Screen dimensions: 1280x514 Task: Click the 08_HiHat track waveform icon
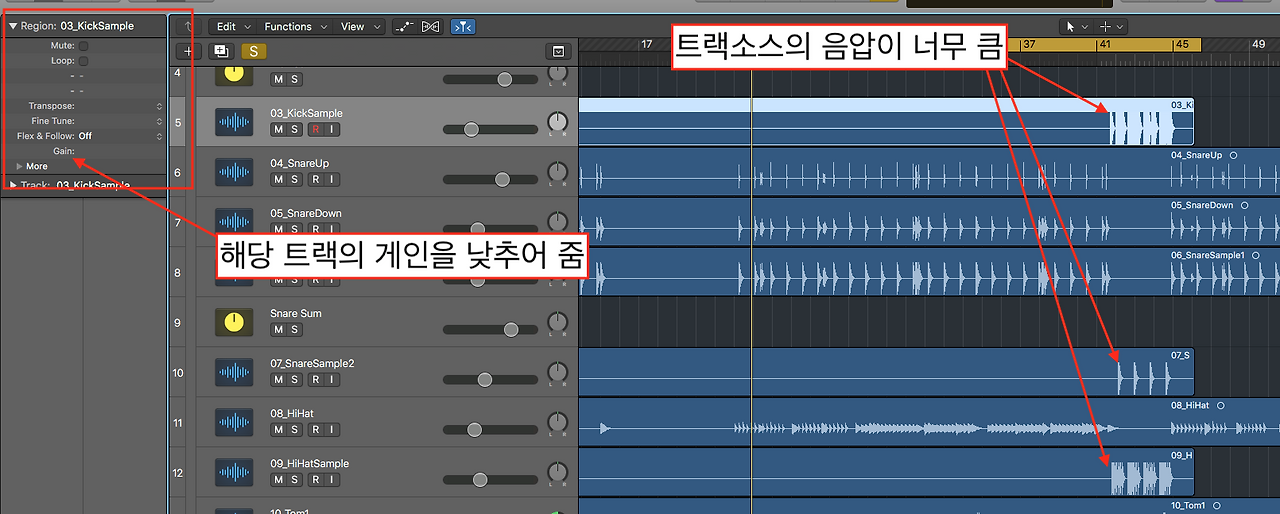(x=234, y=422)
